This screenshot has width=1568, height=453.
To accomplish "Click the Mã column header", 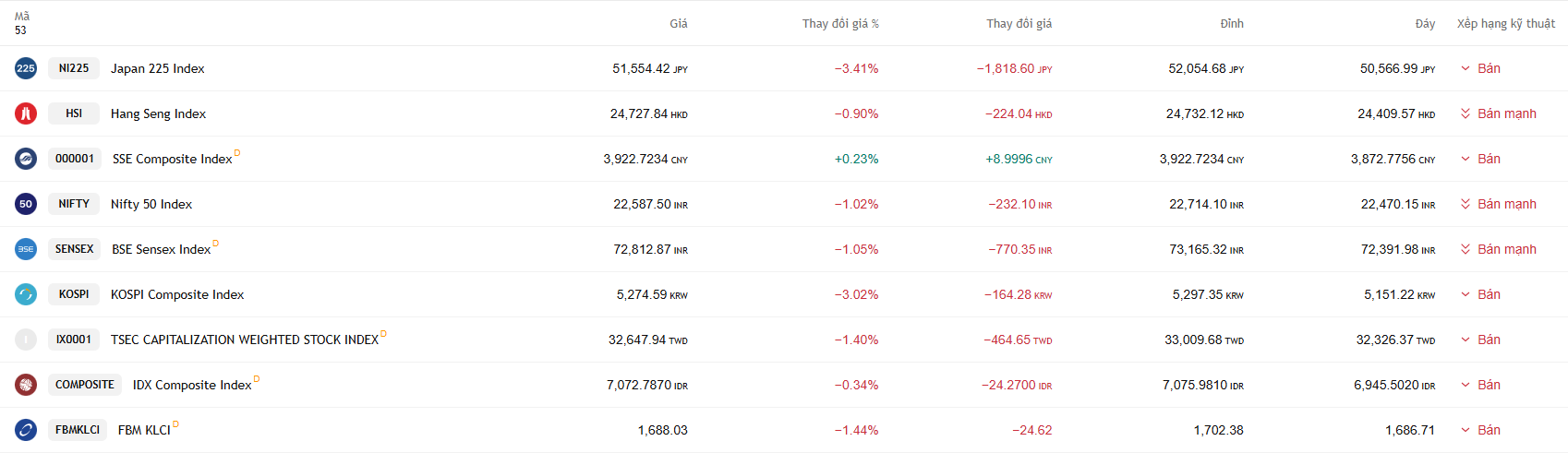I will 22,17.
